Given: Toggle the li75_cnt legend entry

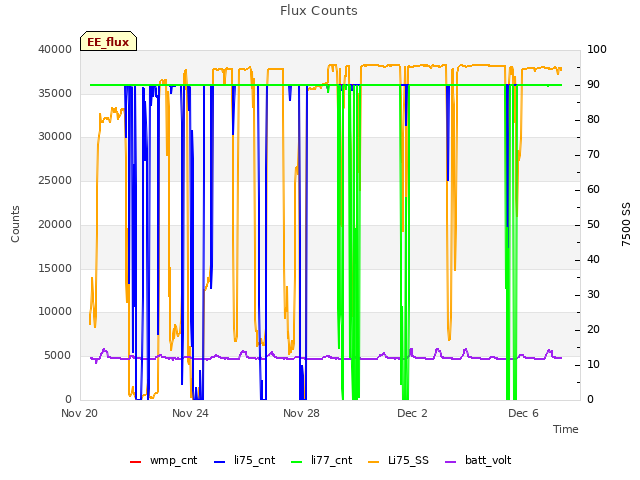Looking at the screenshot, I should coord(244,460).
